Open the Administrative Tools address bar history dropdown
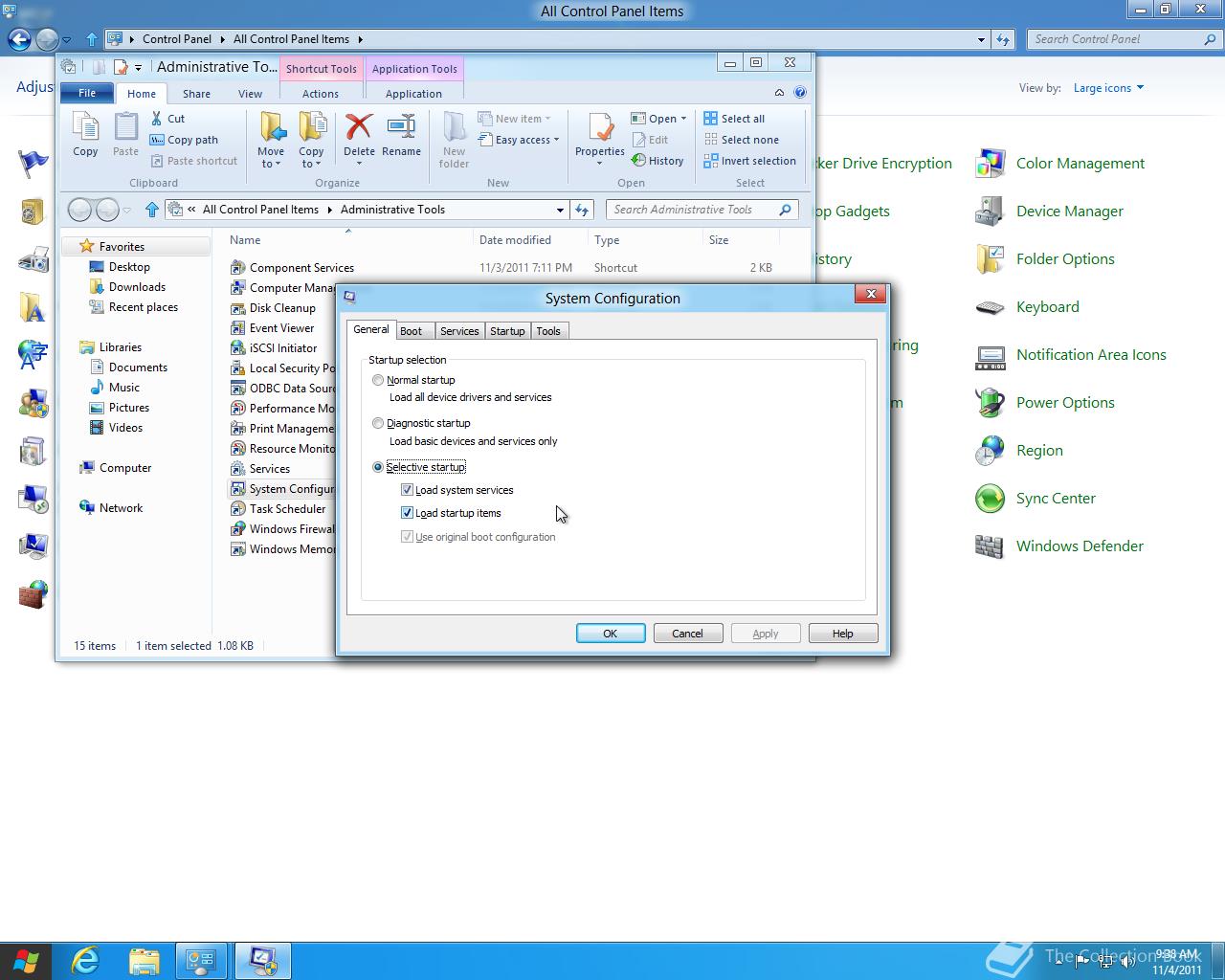The image size is (1225, 980). (x=560, y=210)
